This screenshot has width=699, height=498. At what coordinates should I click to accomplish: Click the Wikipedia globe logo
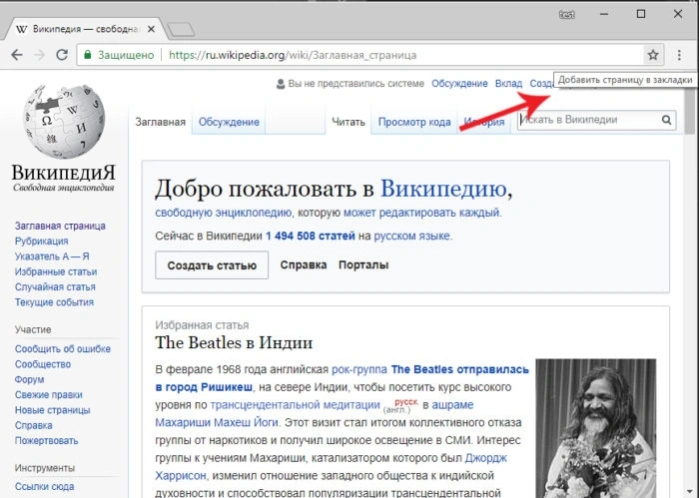pos(64,121)
